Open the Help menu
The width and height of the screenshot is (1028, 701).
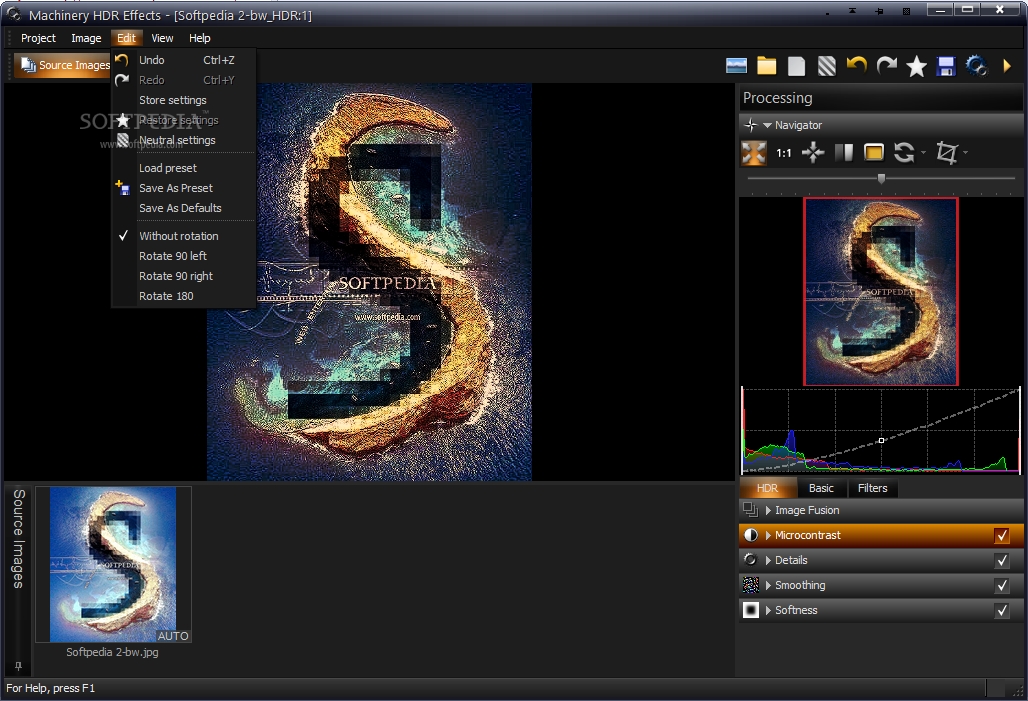pos(199,38)
